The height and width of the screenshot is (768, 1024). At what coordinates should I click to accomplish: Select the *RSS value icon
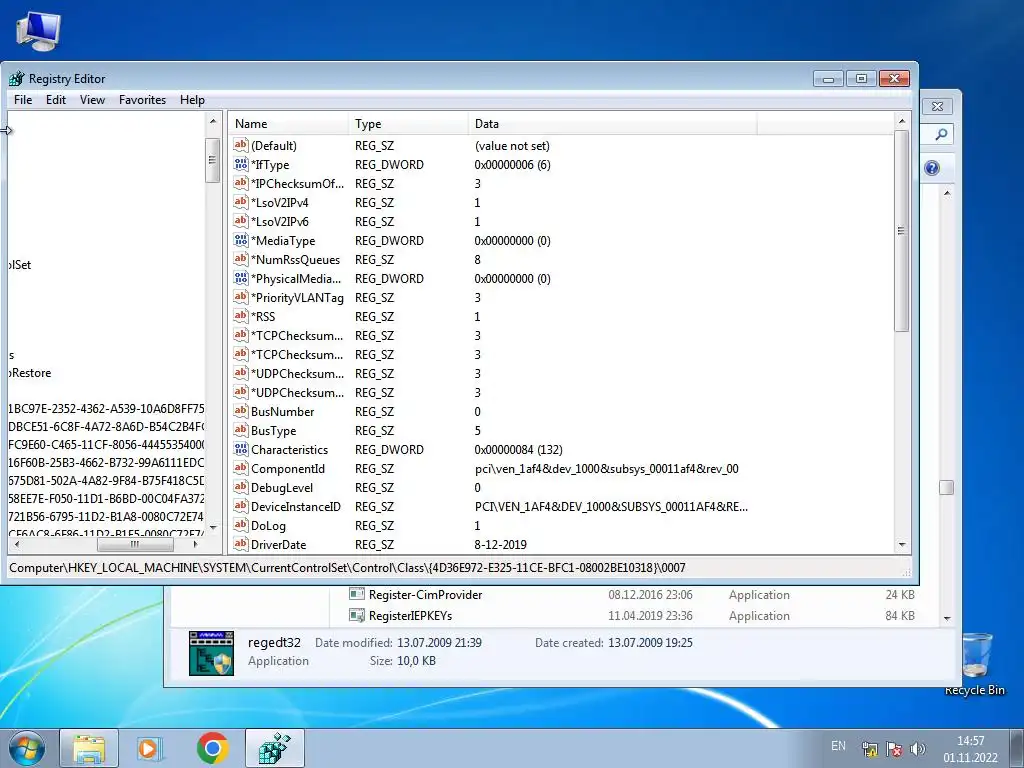point(240,315)
